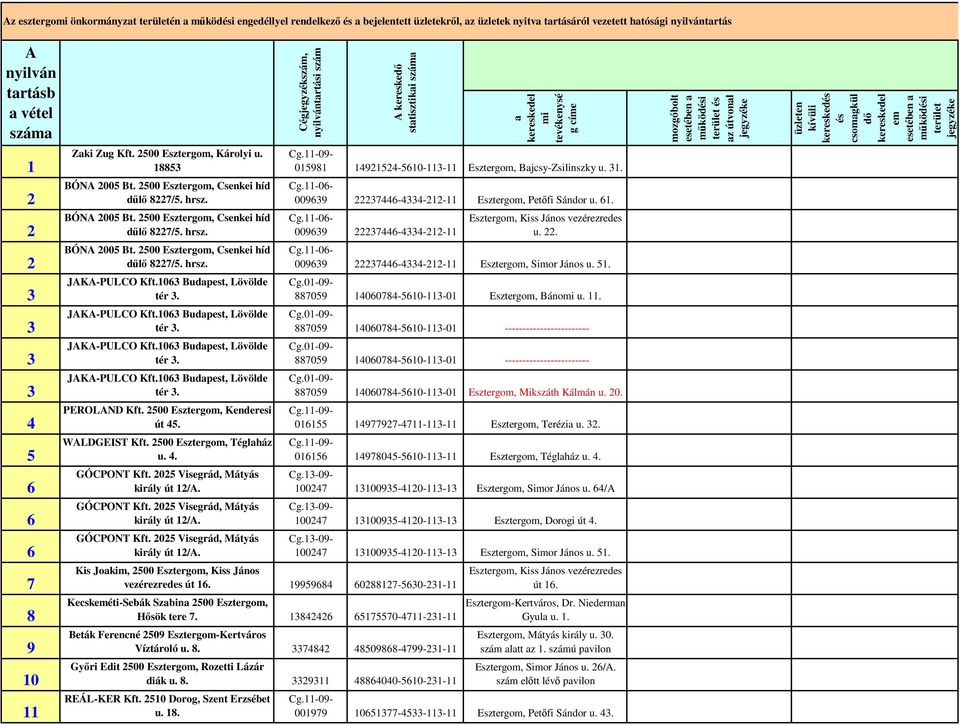The image size is (960, 725).
Task: Select registration number cell '7'
Action: 31,579
